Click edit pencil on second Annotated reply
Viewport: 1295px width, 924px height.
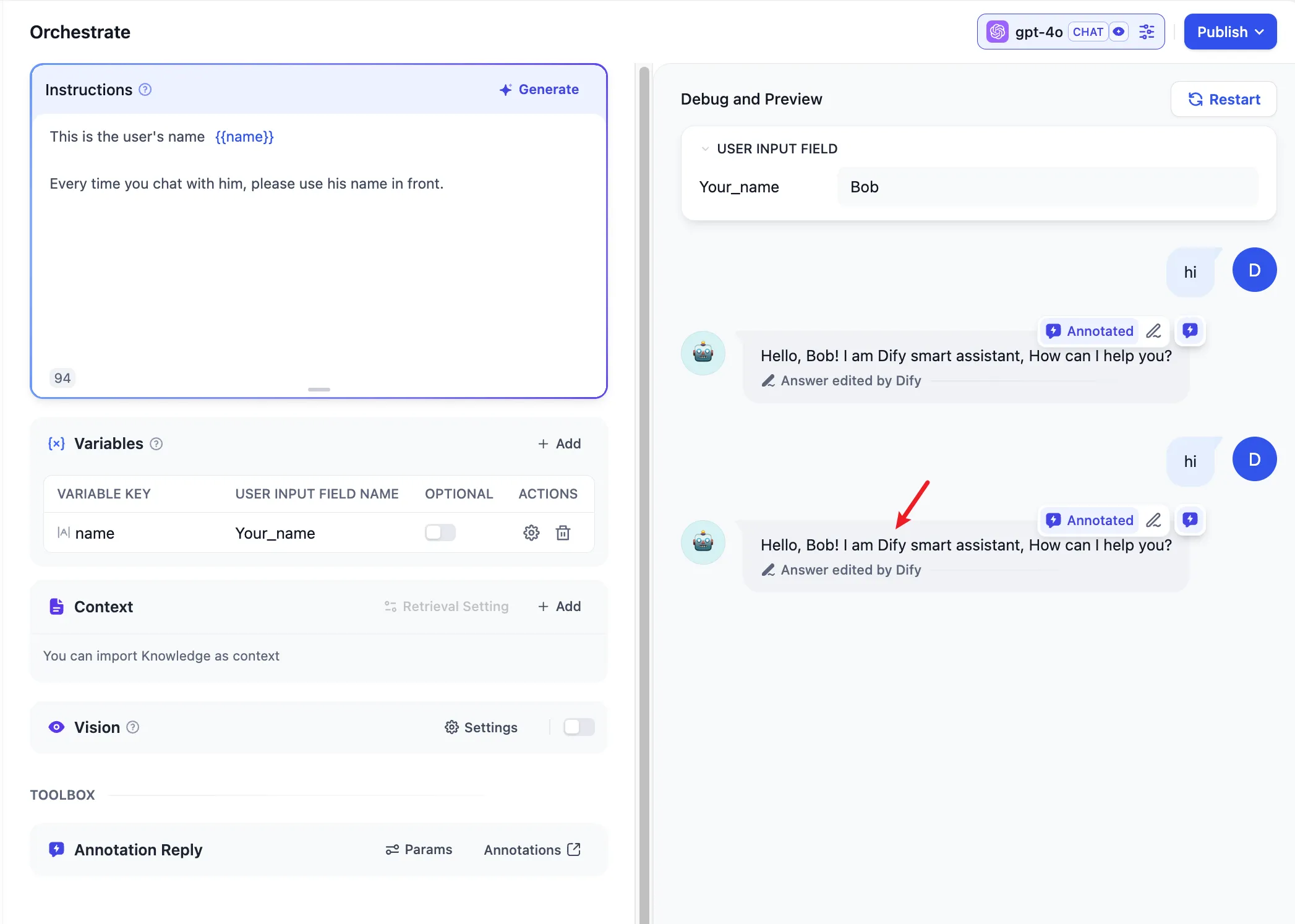[1153, 520]
